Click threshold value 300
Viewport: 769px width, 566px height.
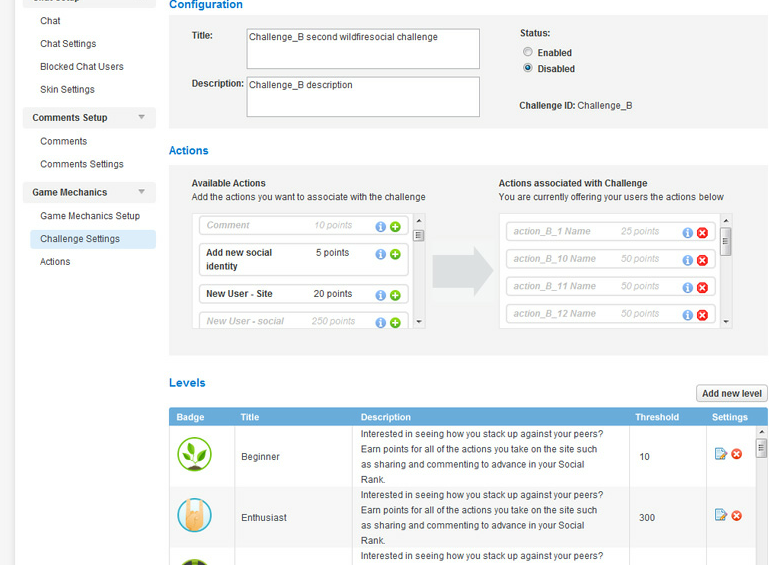pyautogui.click(x=647, y=517)
